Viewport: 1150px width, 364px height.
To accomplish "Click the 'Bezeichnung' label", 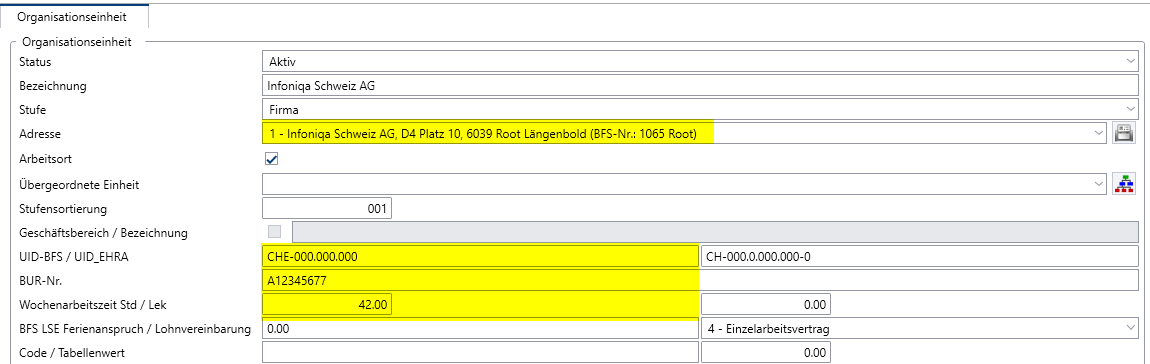I will 53,87.
